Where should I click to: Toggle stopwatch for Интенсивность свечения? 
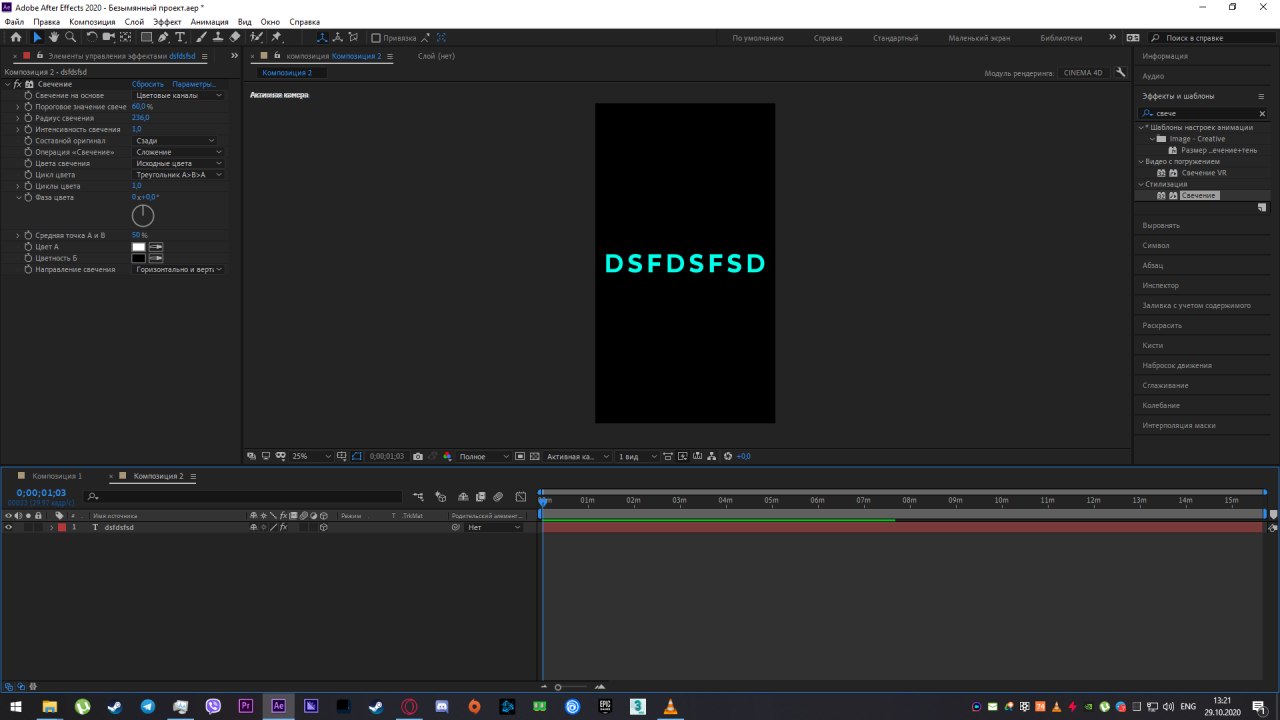click(28, 129)
